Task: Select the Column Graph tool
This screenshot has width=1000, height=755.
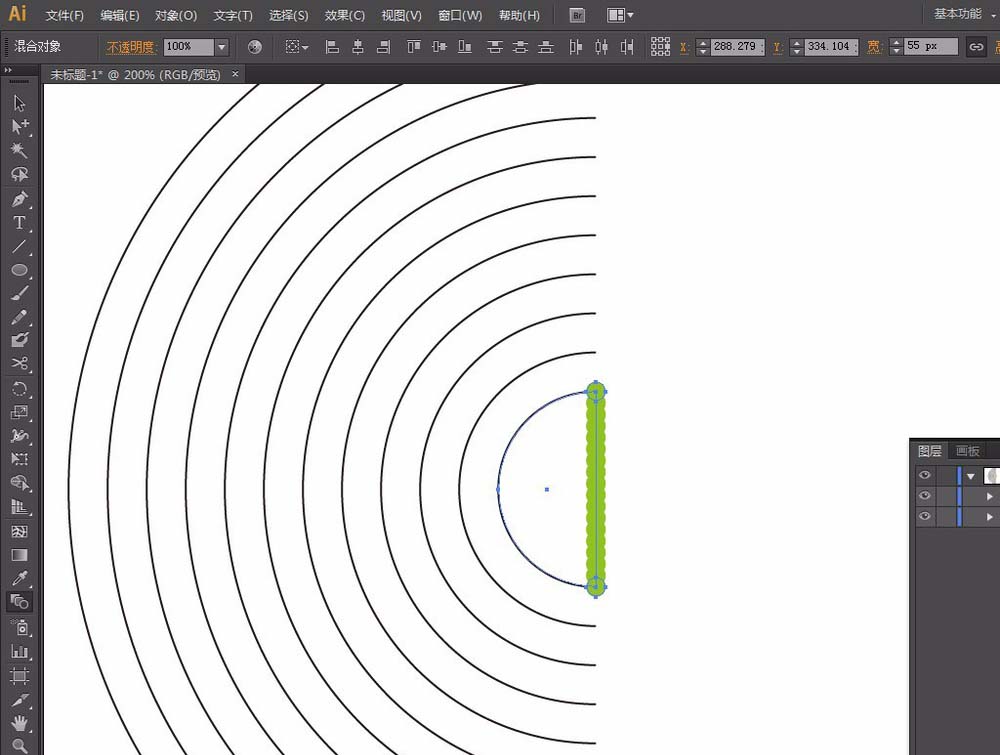Action: point(19,652)
